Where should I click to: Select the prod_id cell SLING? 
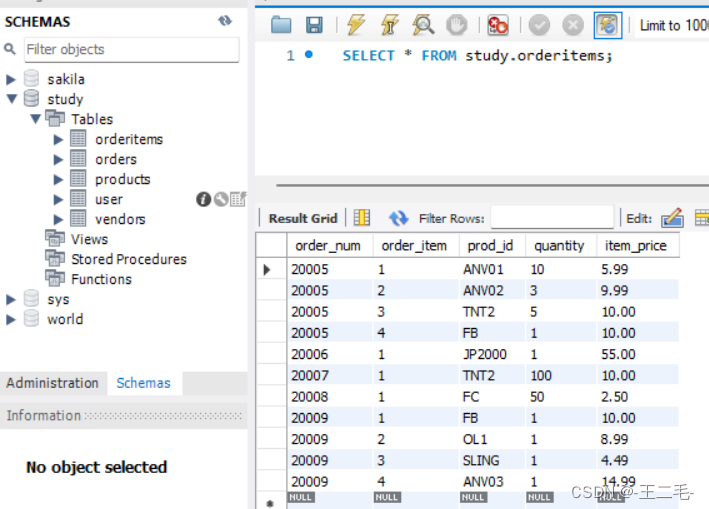pyautogui.click(x=492, y=461)
